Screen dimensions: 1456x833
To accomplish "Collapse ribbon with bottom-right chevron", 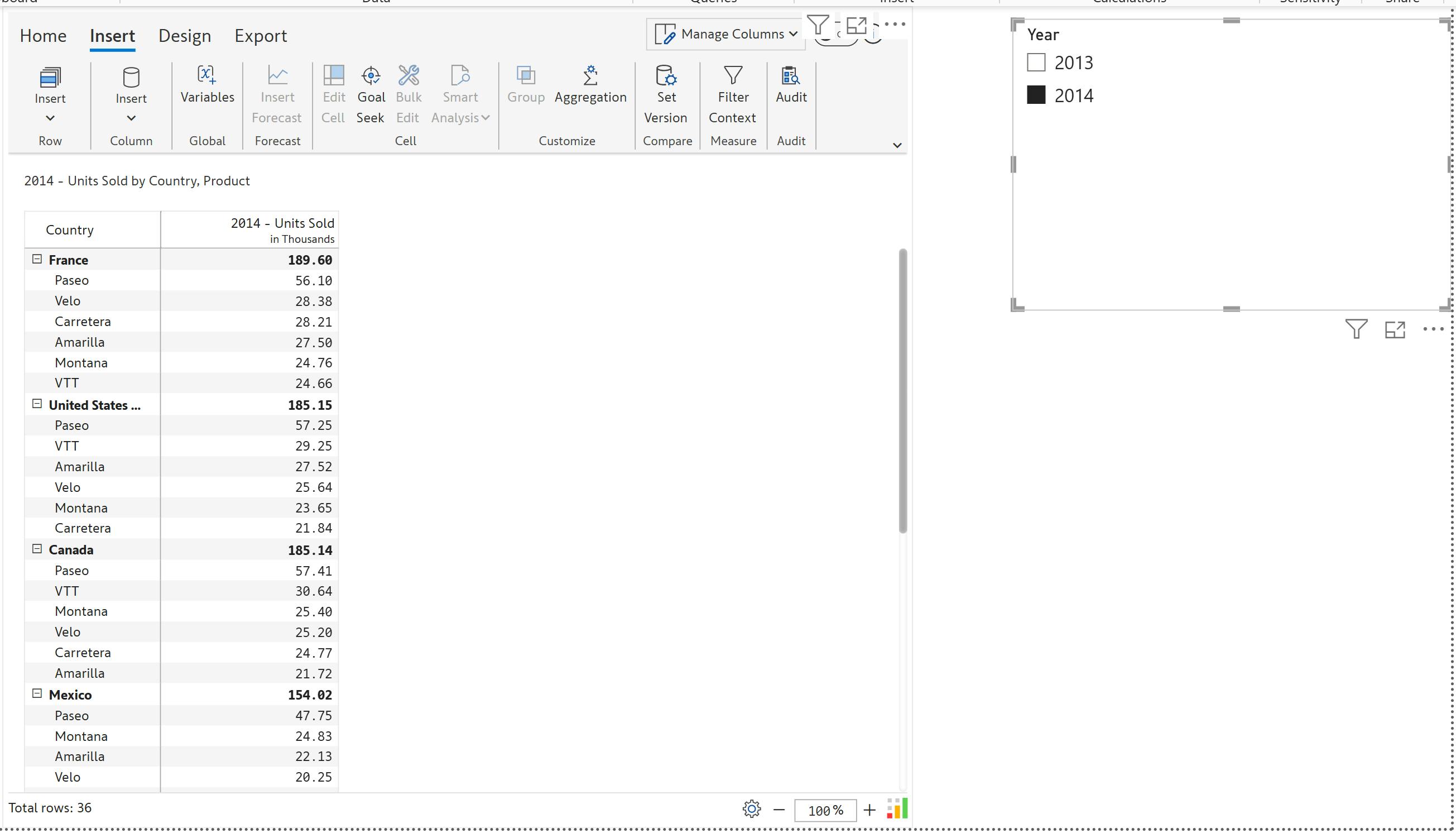I will (x=897, y=145).
